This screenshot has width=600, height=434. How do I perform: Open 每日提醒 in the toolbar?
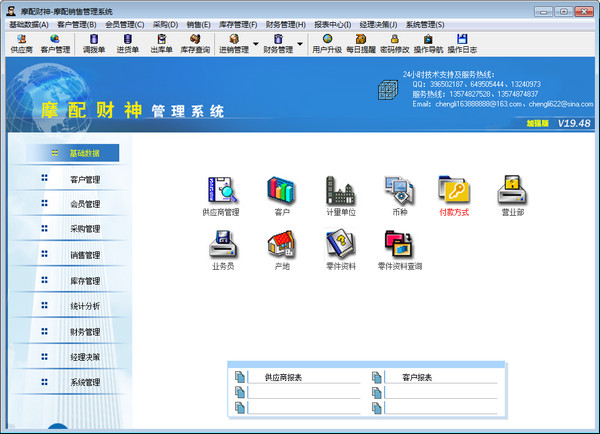point(361,44)
